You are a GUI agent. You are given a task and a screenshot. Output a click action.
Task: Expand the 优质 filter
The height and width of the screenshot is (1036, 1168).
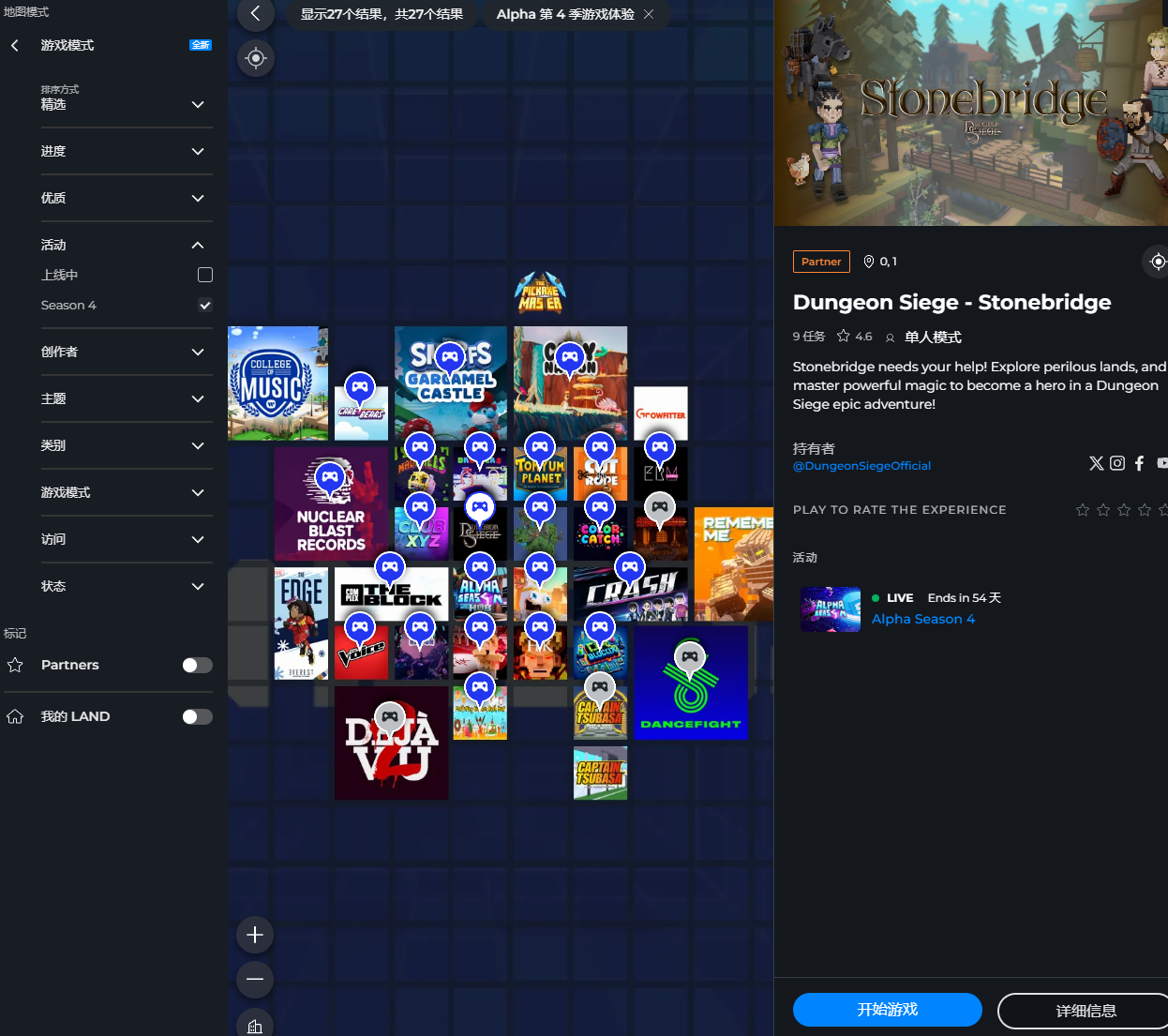(127, 198)
